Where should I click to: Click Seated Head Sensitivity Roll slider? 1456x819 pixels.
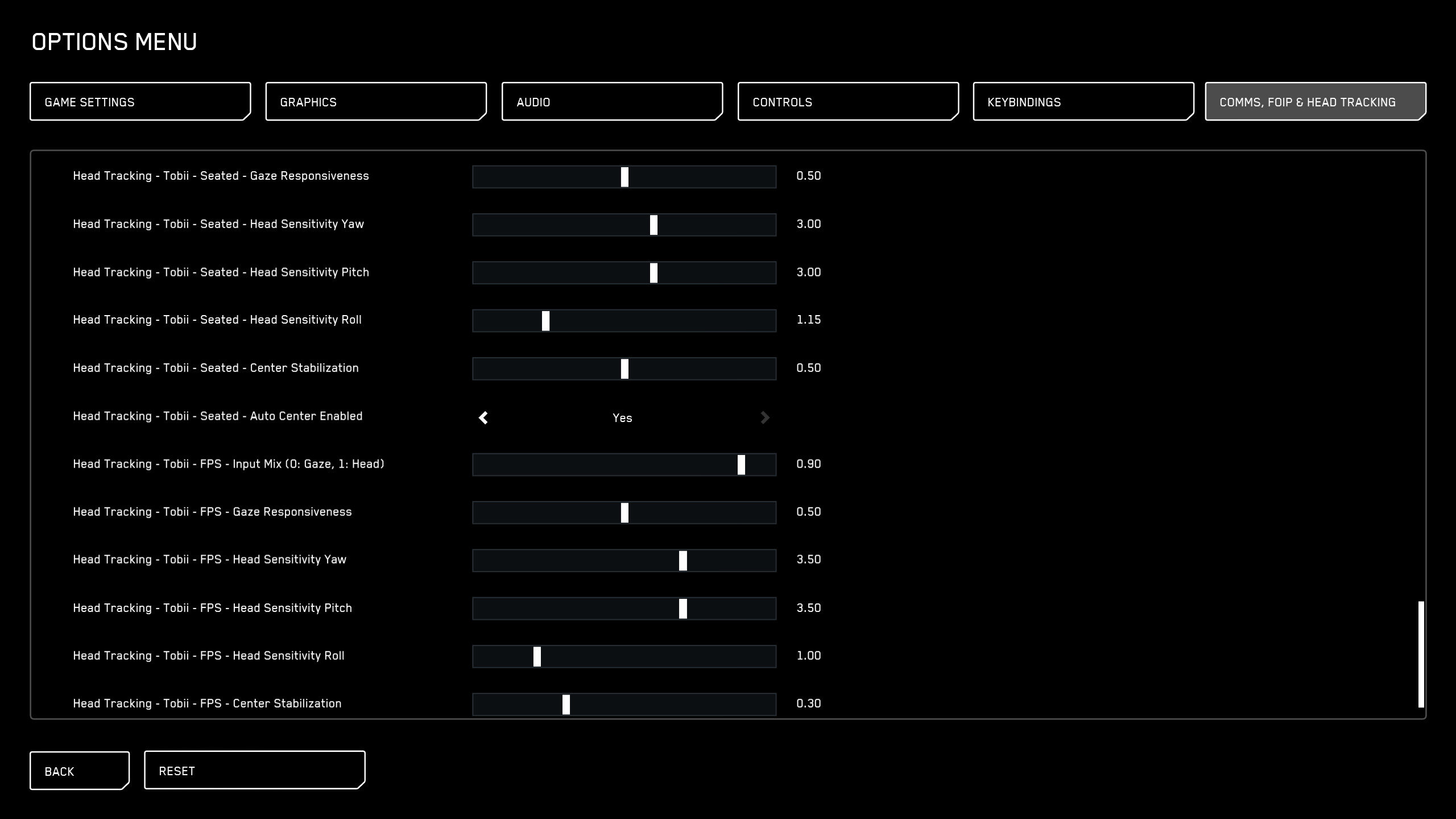coord(624,321)
